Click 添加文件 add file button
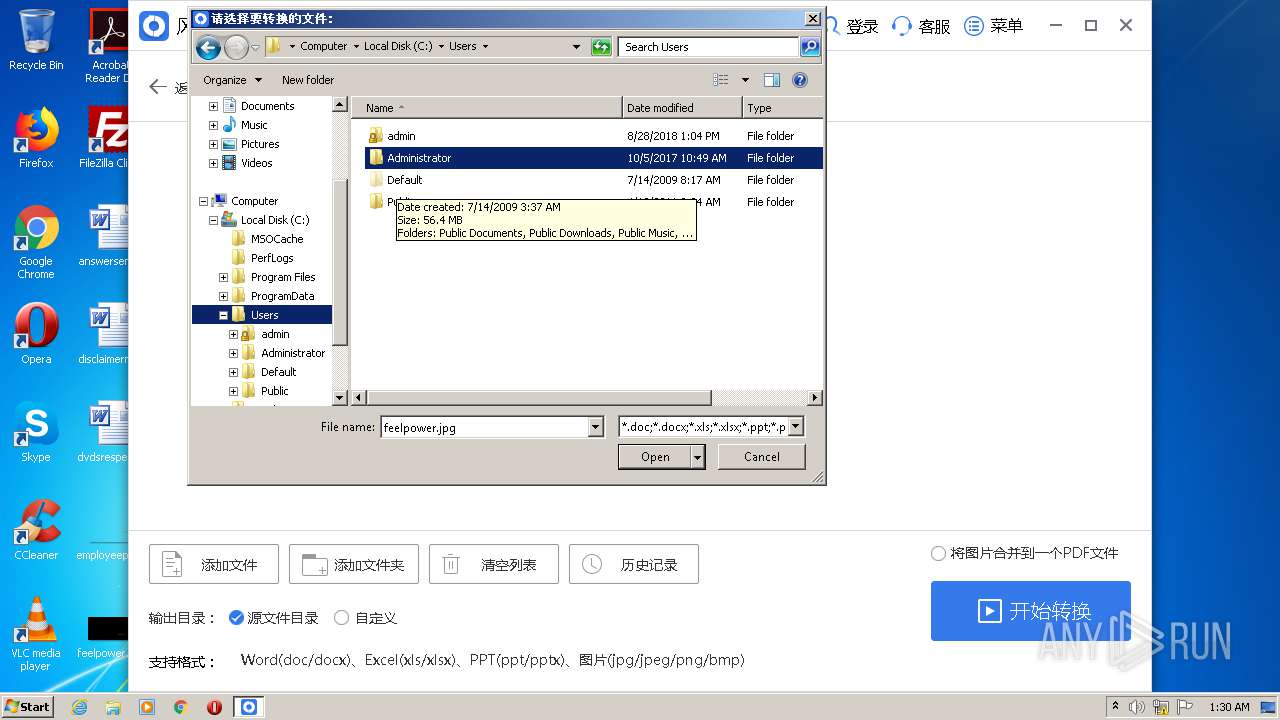 pos(214,564)
